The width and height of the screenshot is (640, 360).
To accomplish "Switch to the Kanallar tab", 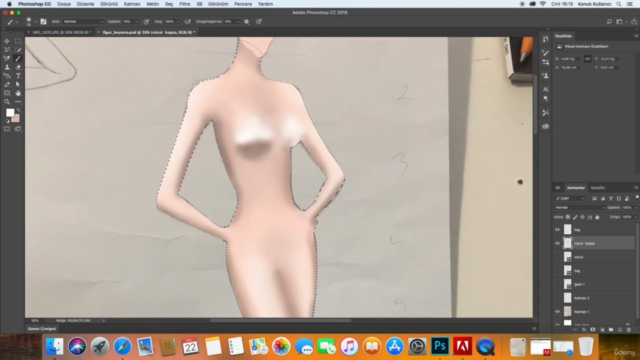I will tap(598, 188).
